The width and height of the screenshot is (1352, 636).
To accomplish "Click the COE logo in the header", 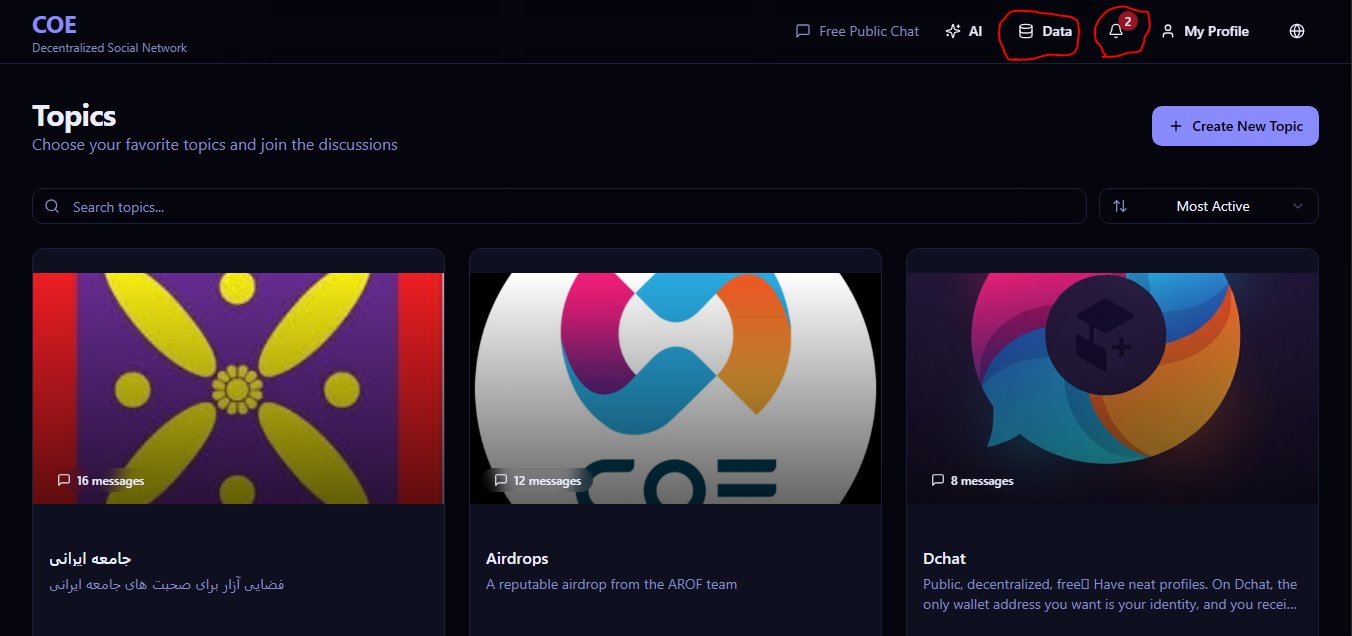I will 54,24.
